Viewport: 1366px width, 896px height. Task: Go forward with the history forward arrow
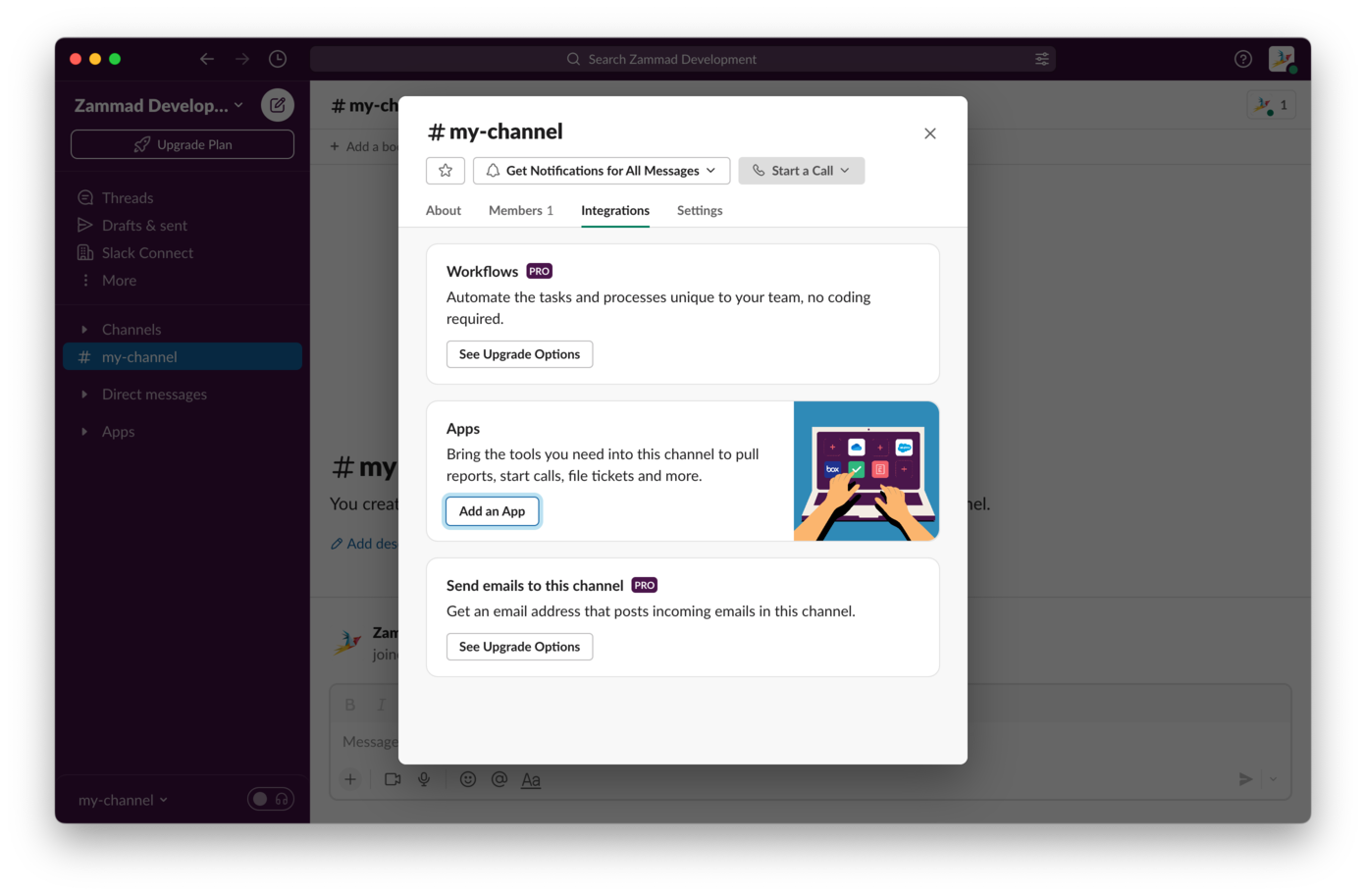pos(242,59)
